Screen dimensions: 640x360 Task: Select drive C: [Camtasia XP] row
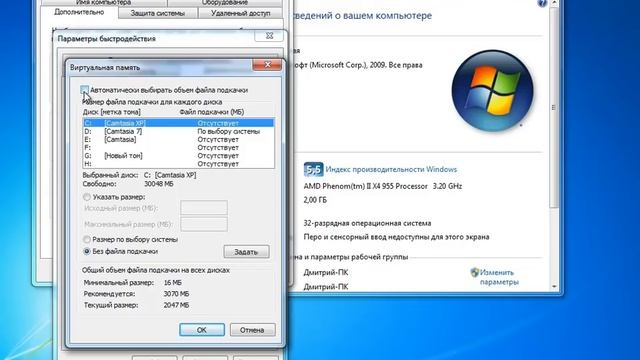coord(178,123)
